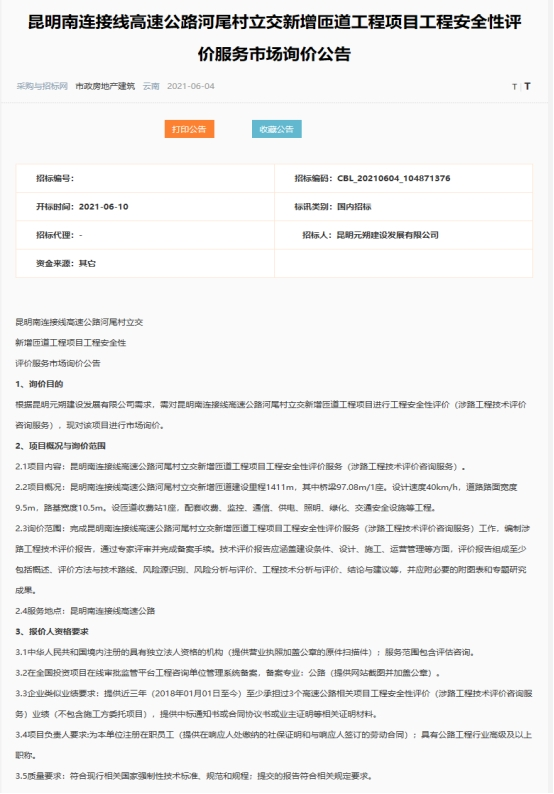Click the announcement main title heading
The height and width of the screenshot is (794, 554).
(274, 38)
